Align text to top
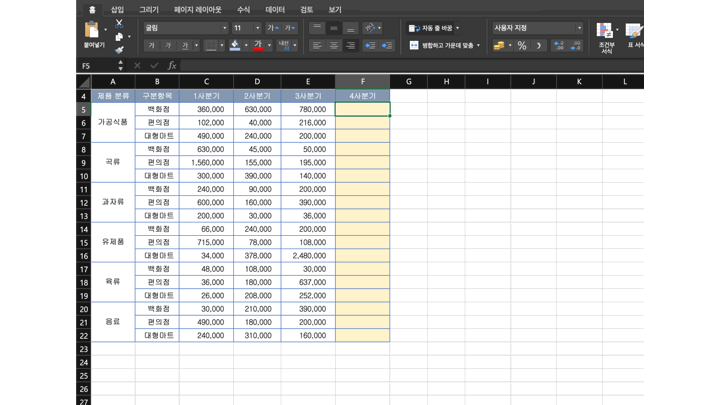The height and width of the screenshot is (405, 720). pos(317,28)
